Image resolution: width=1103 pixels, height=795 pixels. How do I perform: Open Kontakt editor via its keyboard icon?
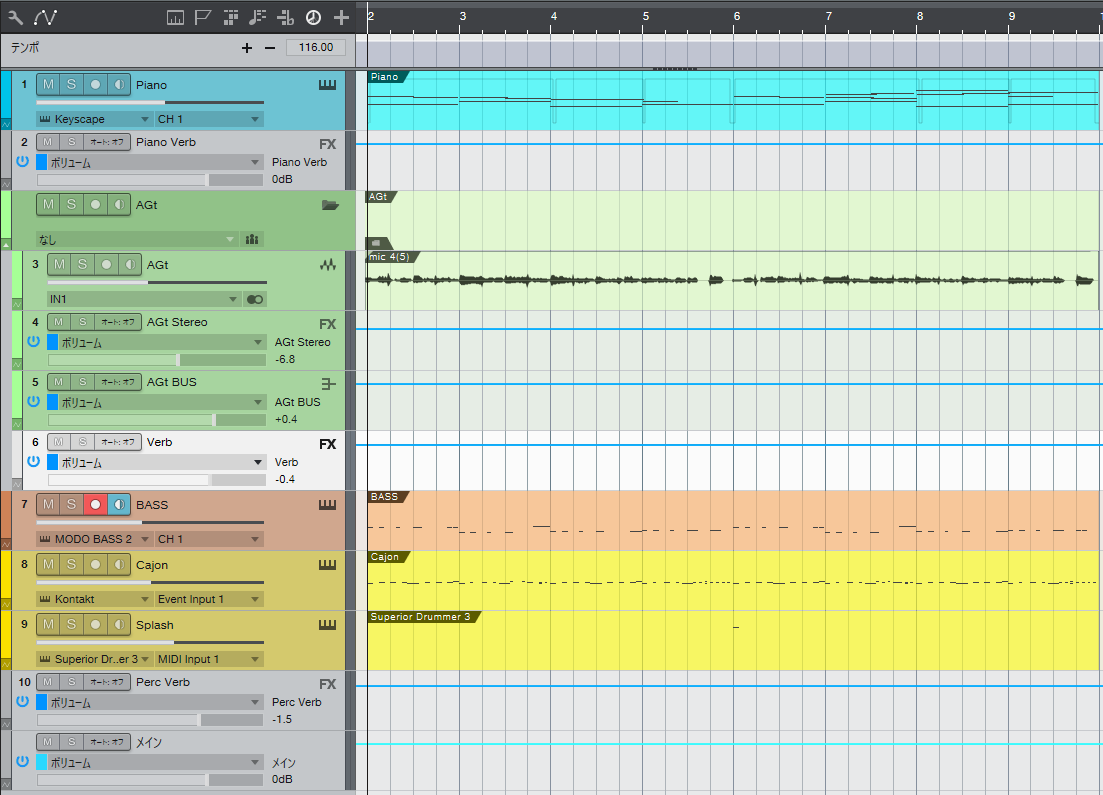[x=44, y=599]
